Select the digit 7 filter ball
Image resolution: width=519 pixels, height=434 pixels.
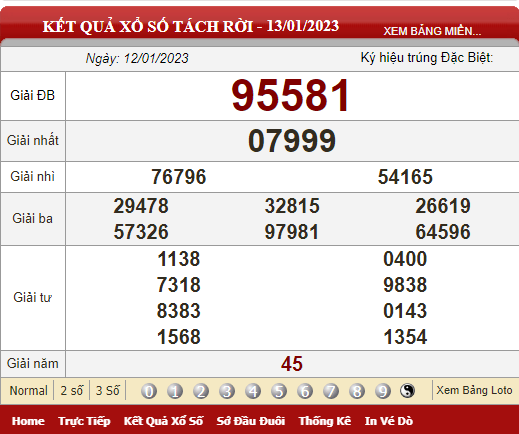tap(331, 391)
